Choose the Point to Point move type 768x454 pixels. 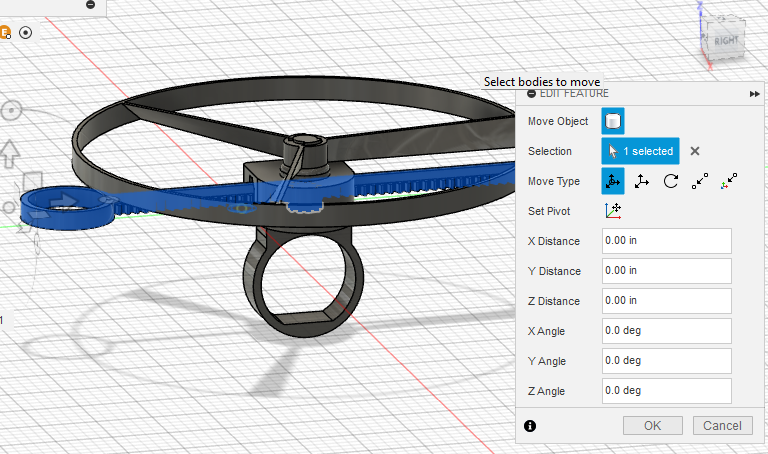700,181
